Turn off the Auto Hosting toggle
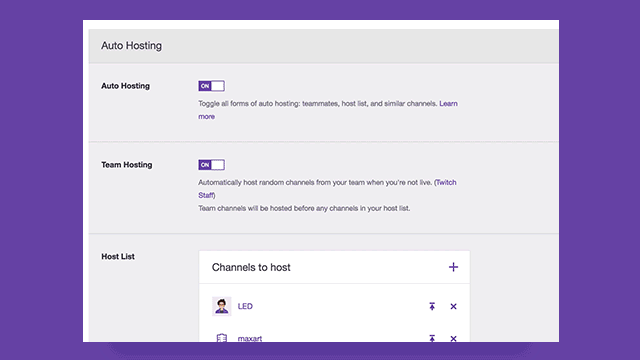This screenshot has height=360, width=640. click(x=211, y=86)
